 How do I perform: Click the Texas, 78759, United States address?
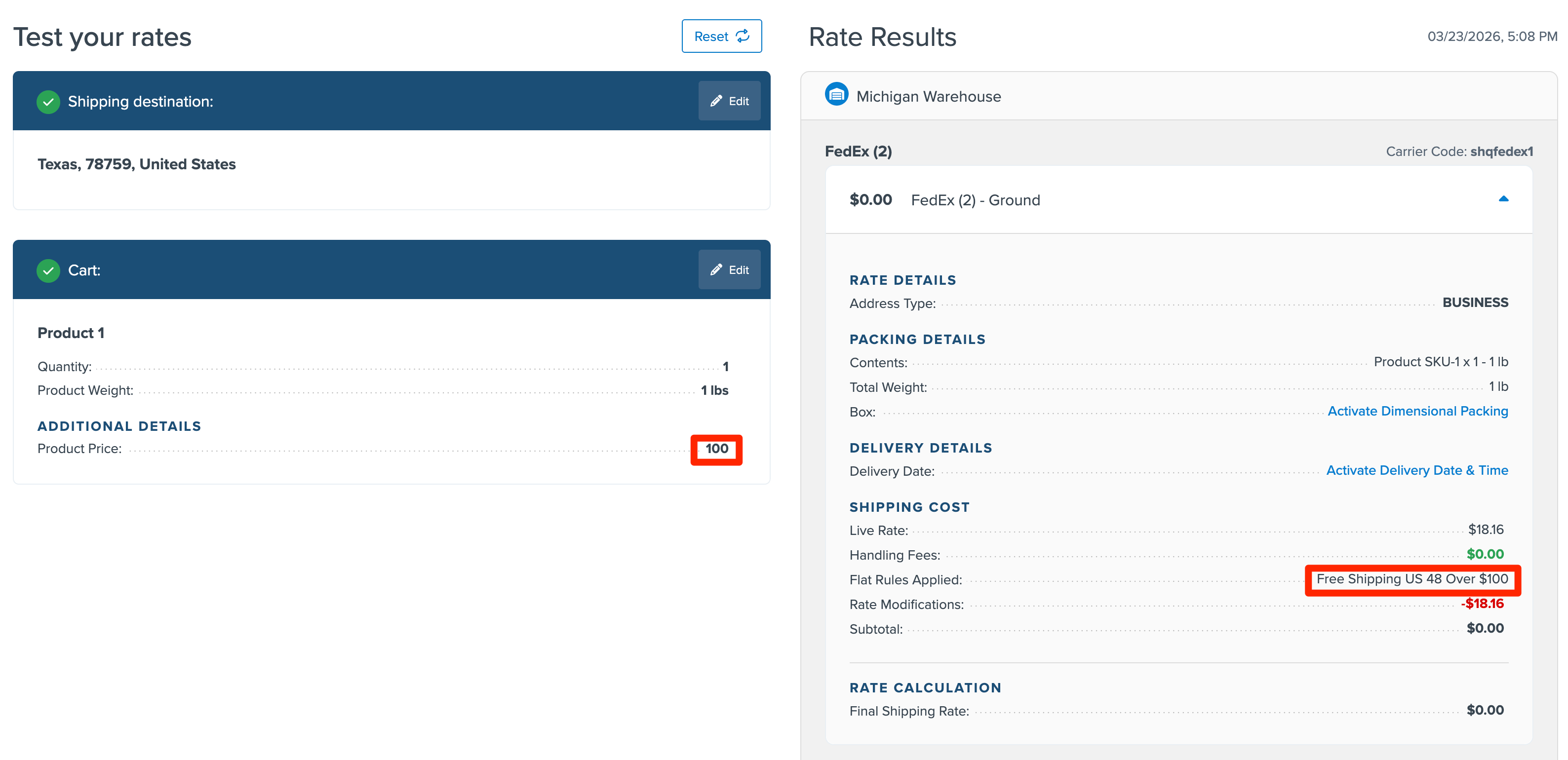coord(136,164)
